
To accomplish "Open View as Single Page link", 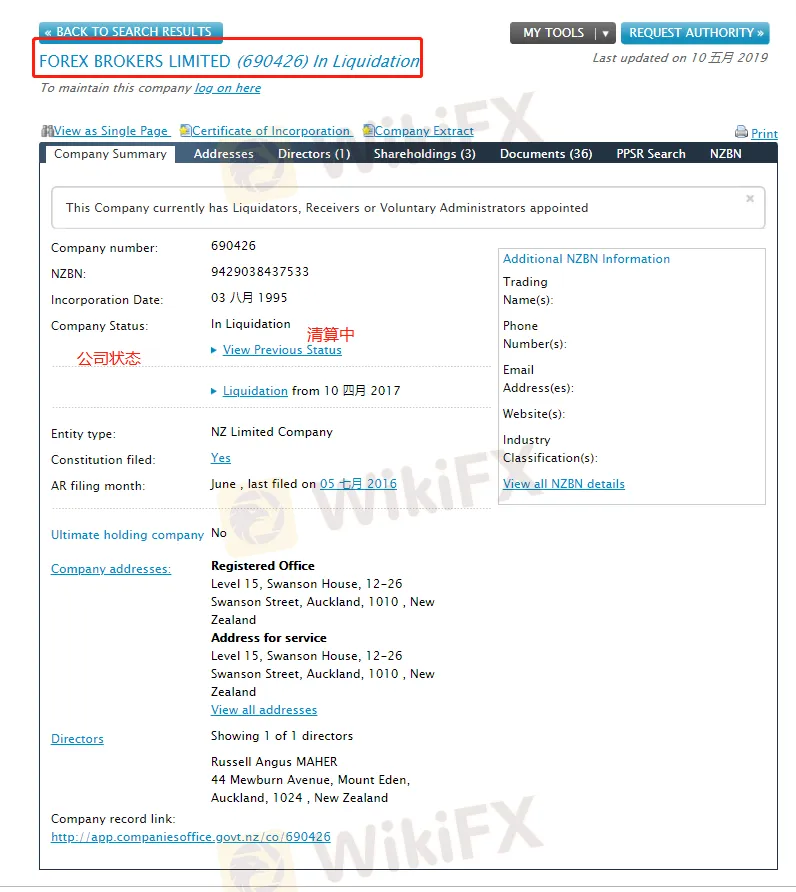I will pyautogui.click(x=111, y=131).
